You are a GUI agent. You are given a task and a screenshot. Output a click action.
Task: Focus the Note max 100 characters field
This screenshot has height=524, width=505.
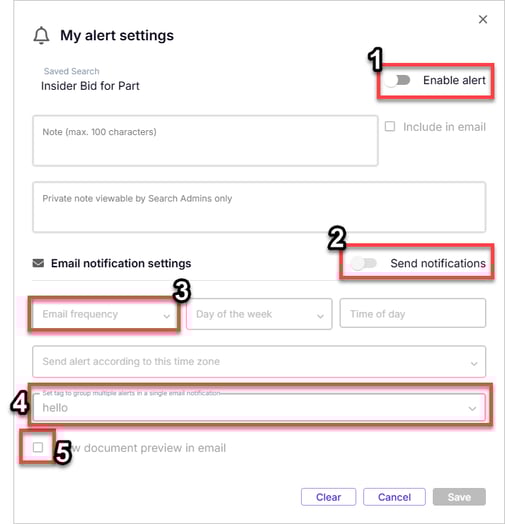(205, 141)
